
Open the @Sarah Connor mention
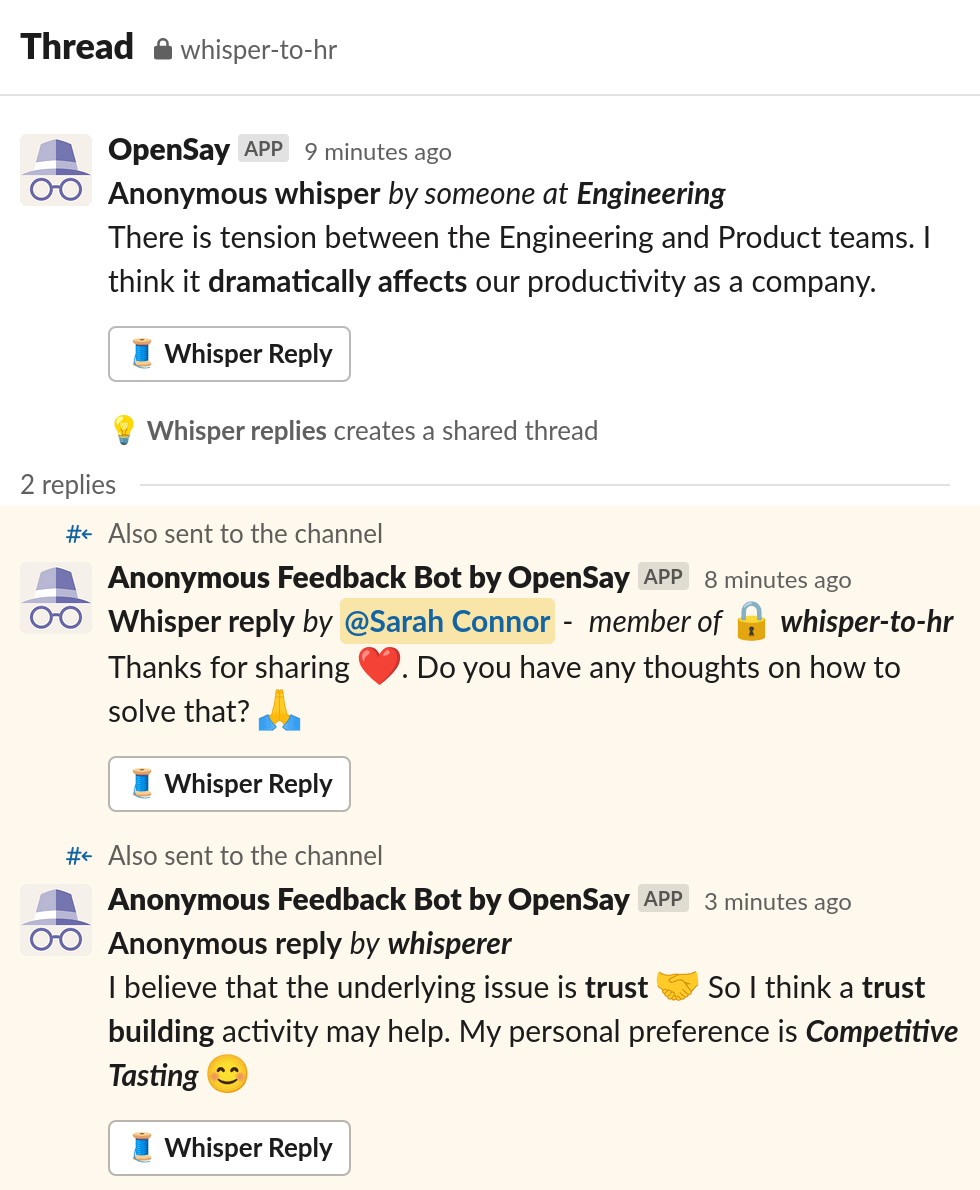click(446, 621)
